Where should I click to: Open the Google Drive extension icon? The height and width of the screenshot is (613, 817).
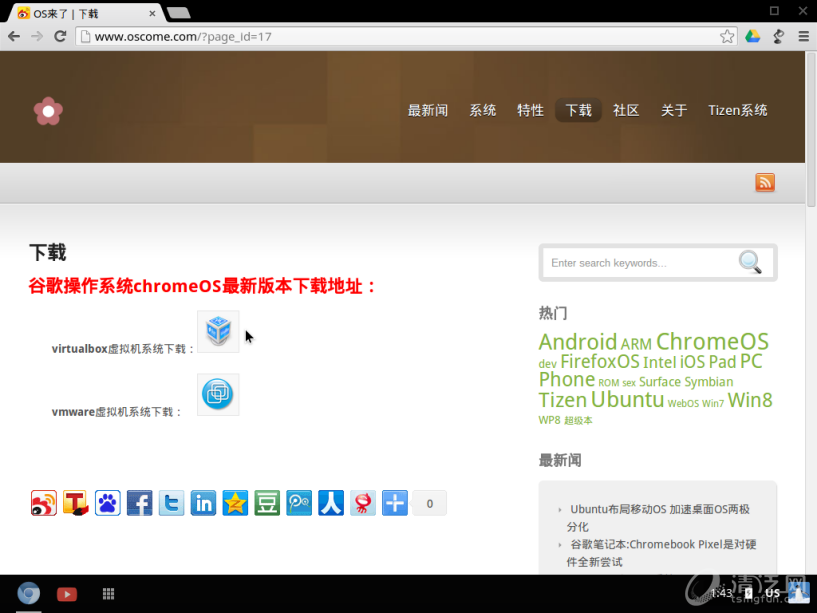[752, 36]
